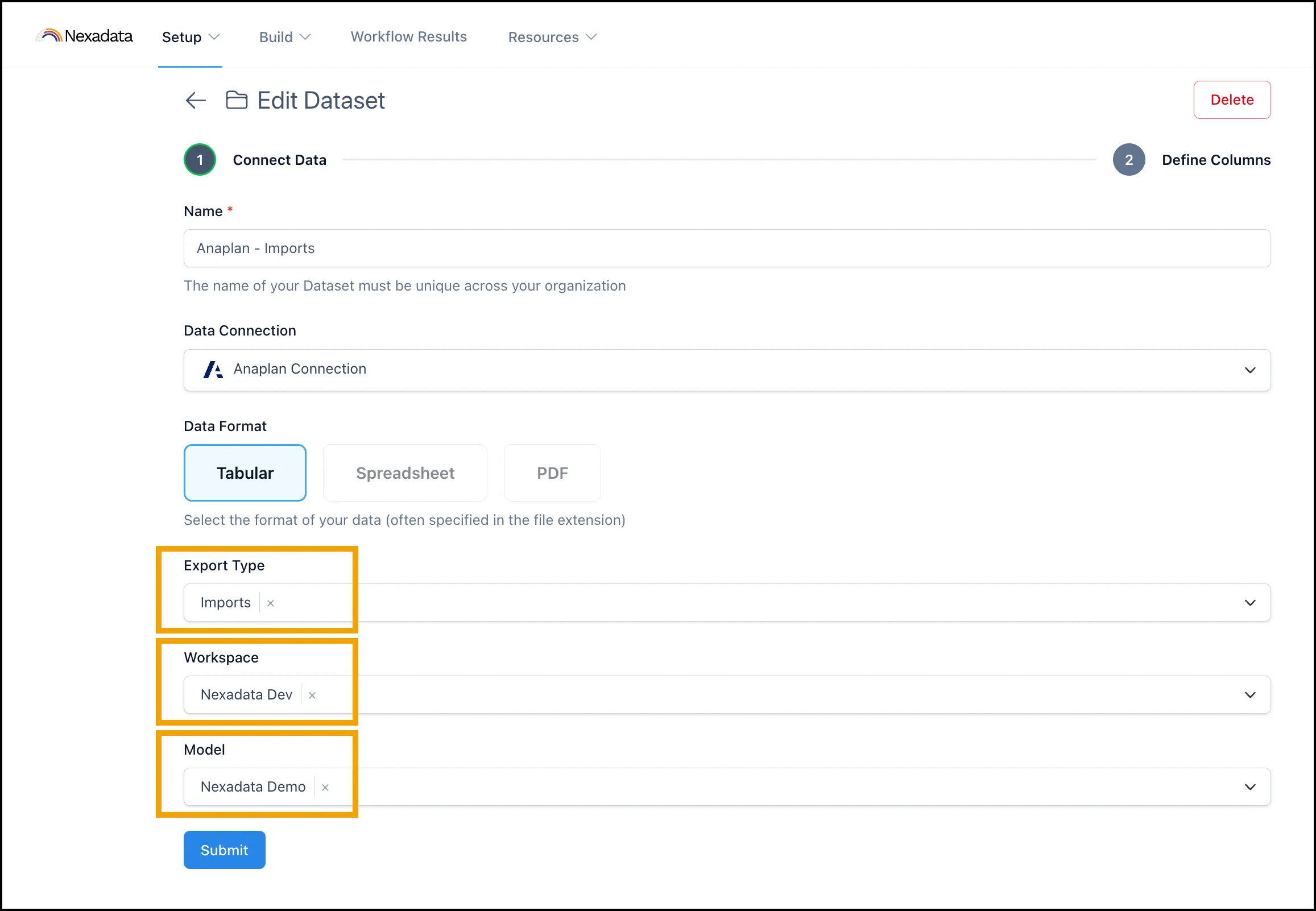The image size is (1316, 911).
Task: Click the Nexadata Demo value
Action: click(253, 786)
